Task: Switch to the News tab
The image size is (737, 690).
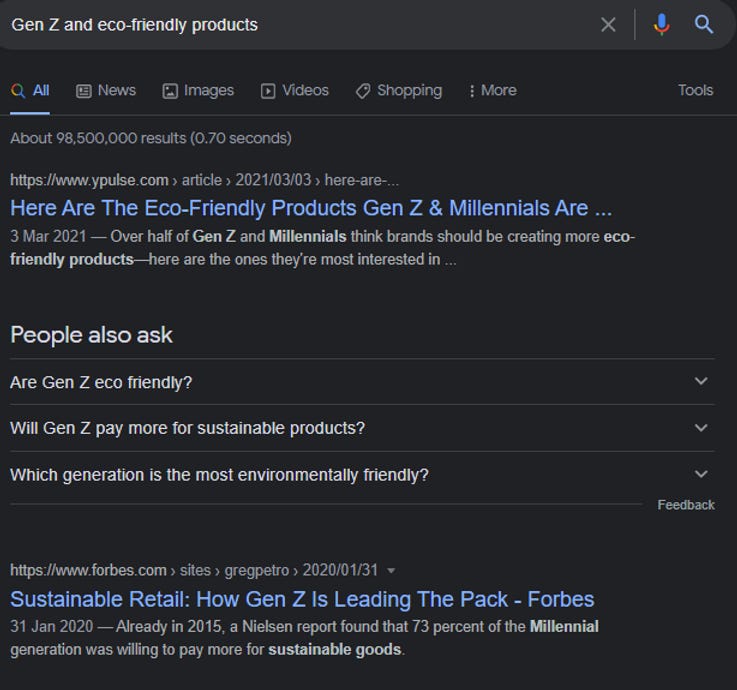Action: (106, 90)
